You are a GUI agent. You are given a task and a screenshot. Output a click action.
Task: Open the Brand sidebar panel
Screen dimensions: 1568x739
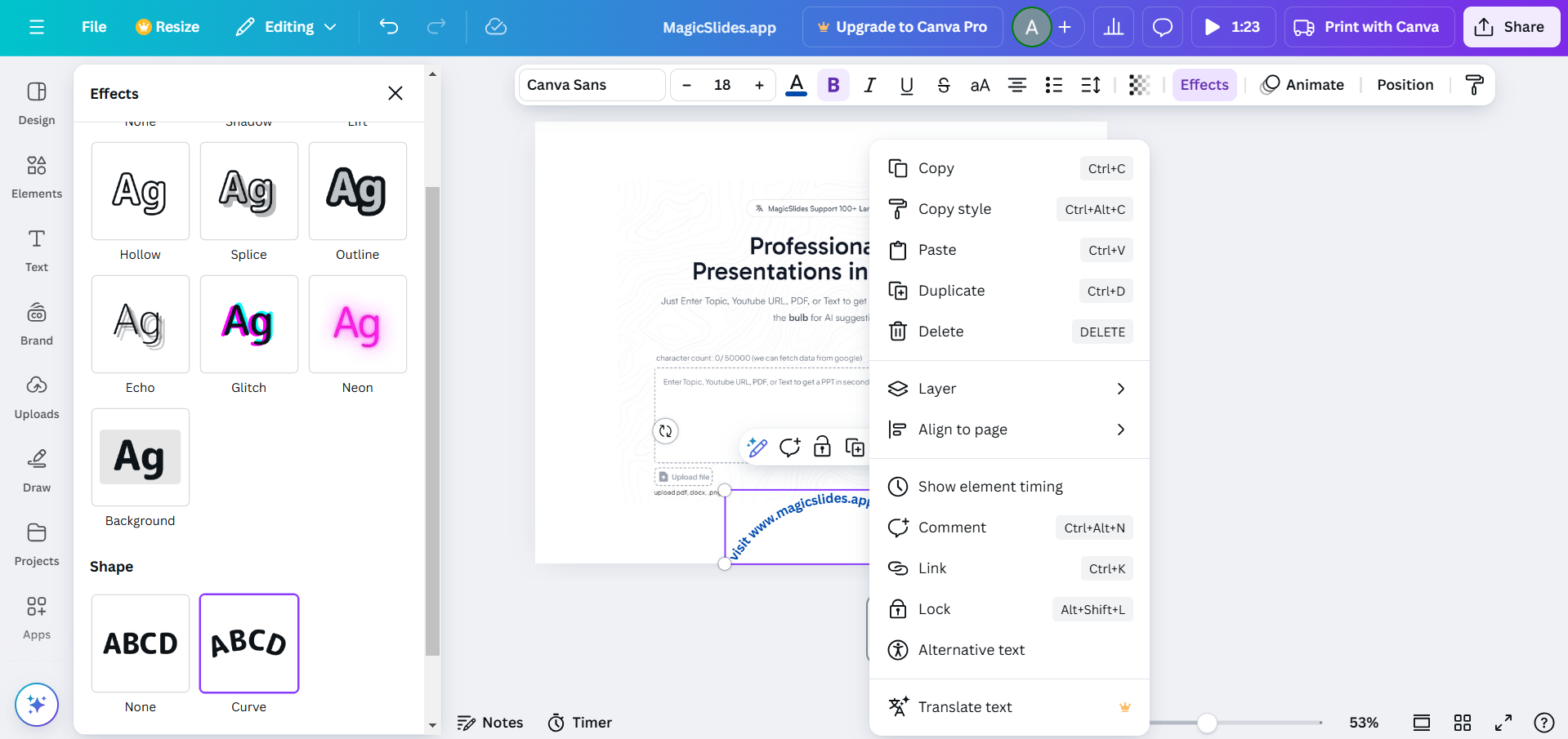click(x=37, y=324)
